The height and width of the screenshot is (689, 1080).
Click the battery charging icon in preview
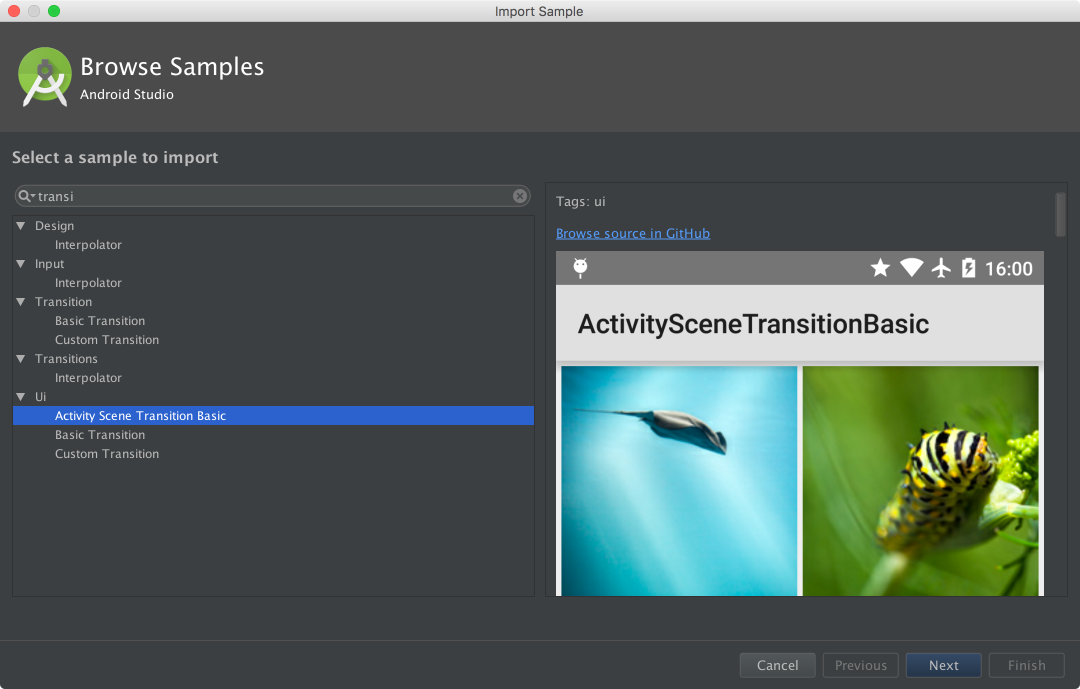[968, 267]
